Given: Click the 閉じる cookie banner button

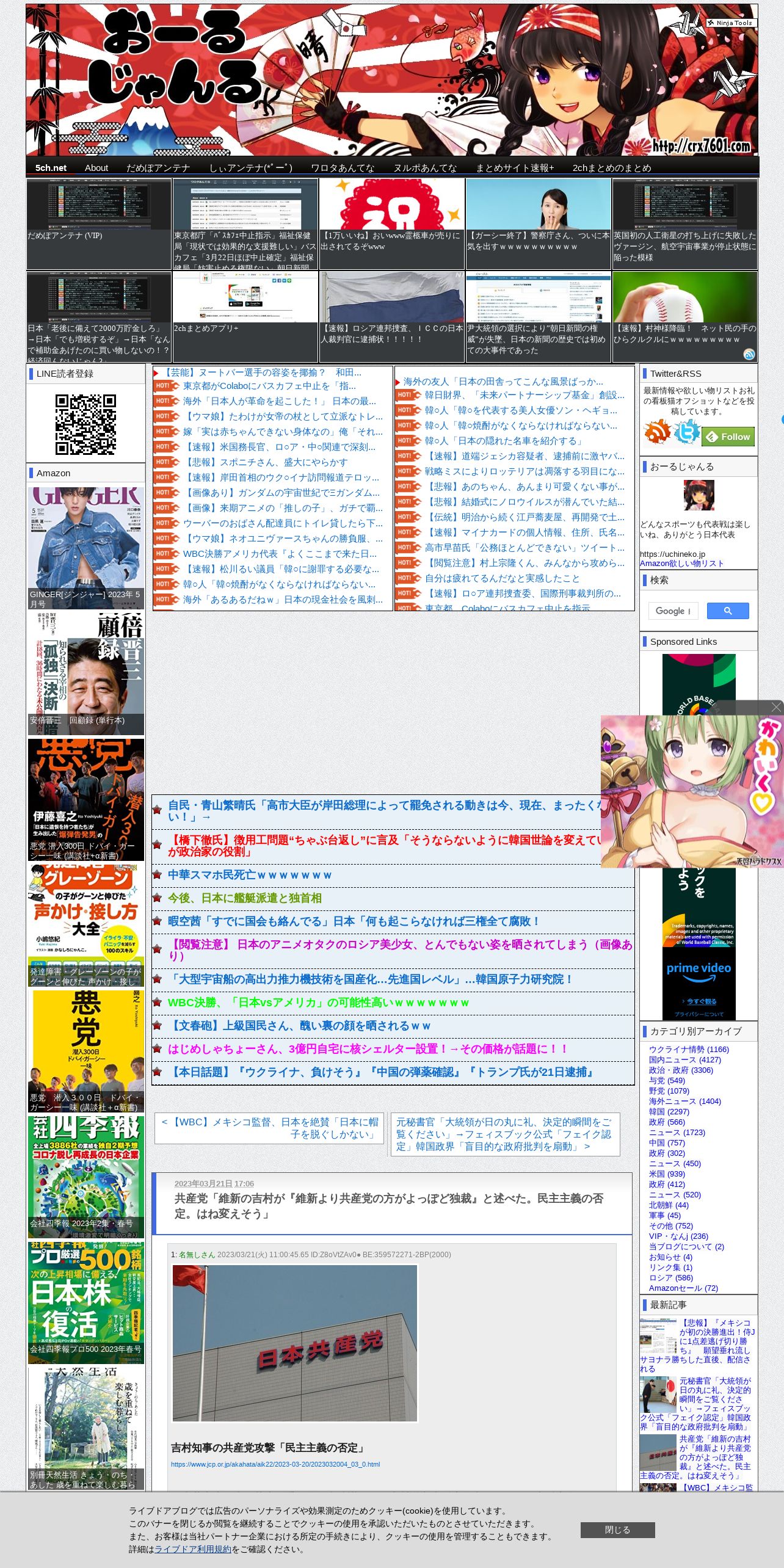Looking at the screenshot, I should click(617, 1530).
